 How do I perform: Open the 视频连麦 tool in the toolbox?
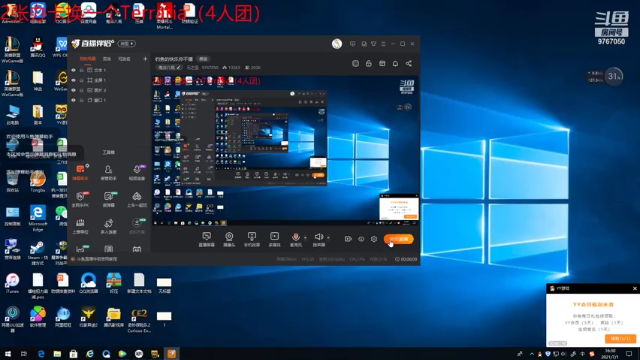[x=137, y=172]
